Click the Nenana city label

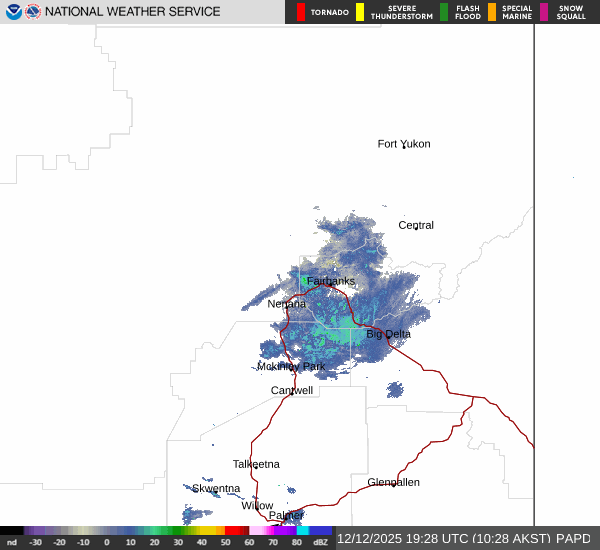pos(286,303)
